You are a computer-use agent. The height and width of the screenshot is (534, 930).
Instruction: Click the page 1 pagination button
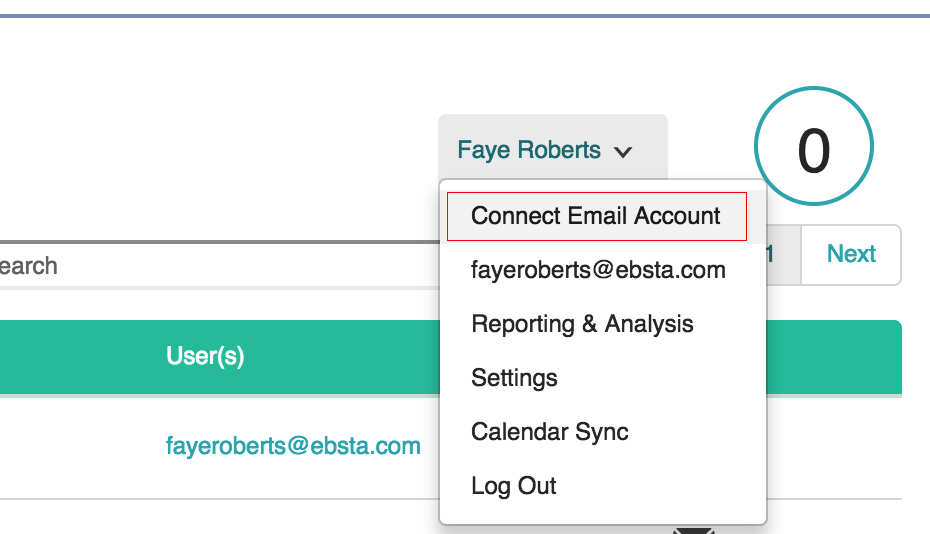pos(781,254)
